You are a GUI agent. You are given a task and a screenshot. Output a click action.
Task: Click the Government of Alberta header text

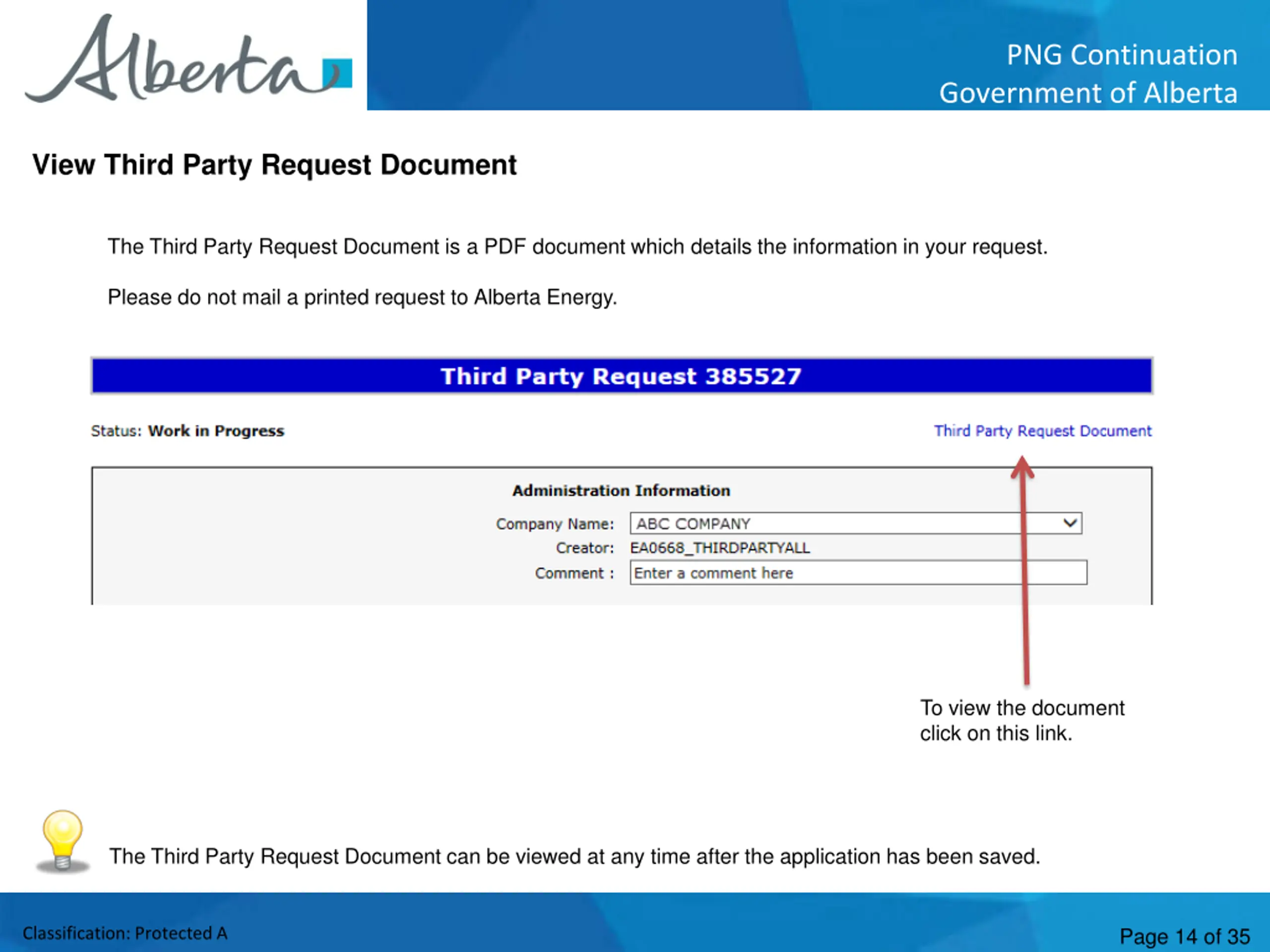pyautogui.click(x=1087, y=93)
